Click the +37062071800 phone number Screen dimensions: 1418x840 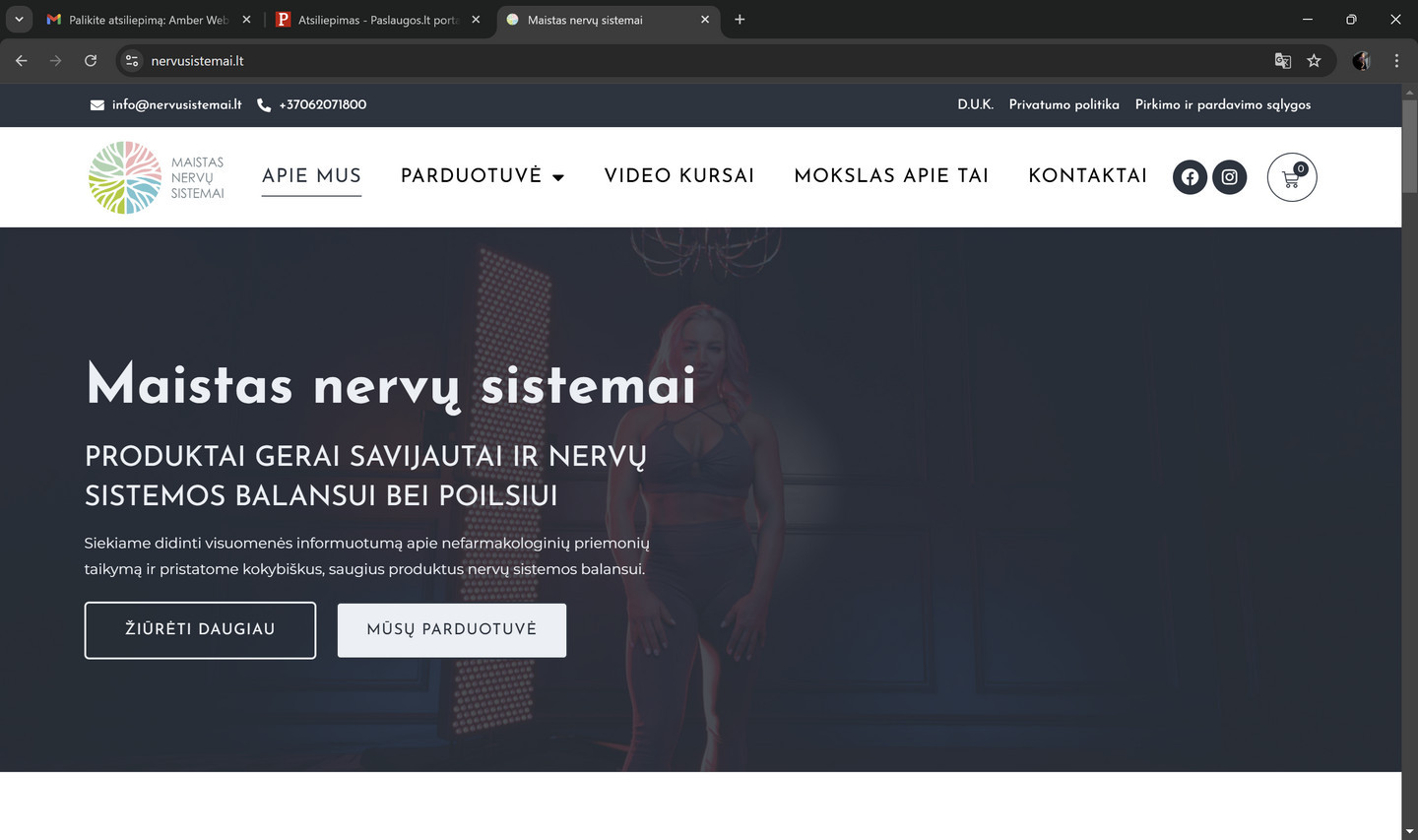pyautogui.click(x=323, y=104)
